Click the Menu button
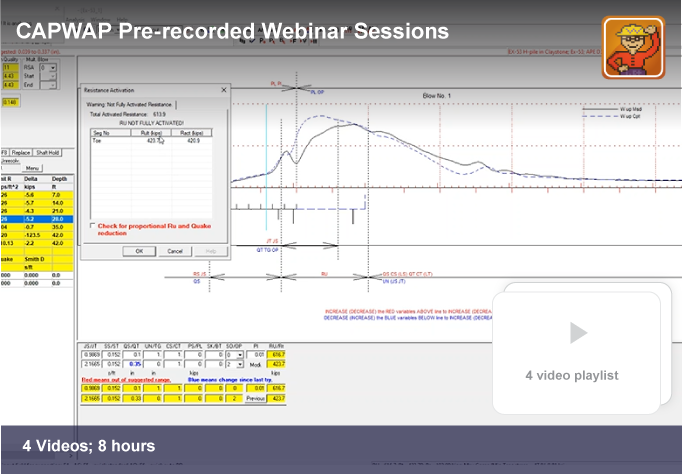This screenshot has height=475, width=688. [x=32, y=168]
